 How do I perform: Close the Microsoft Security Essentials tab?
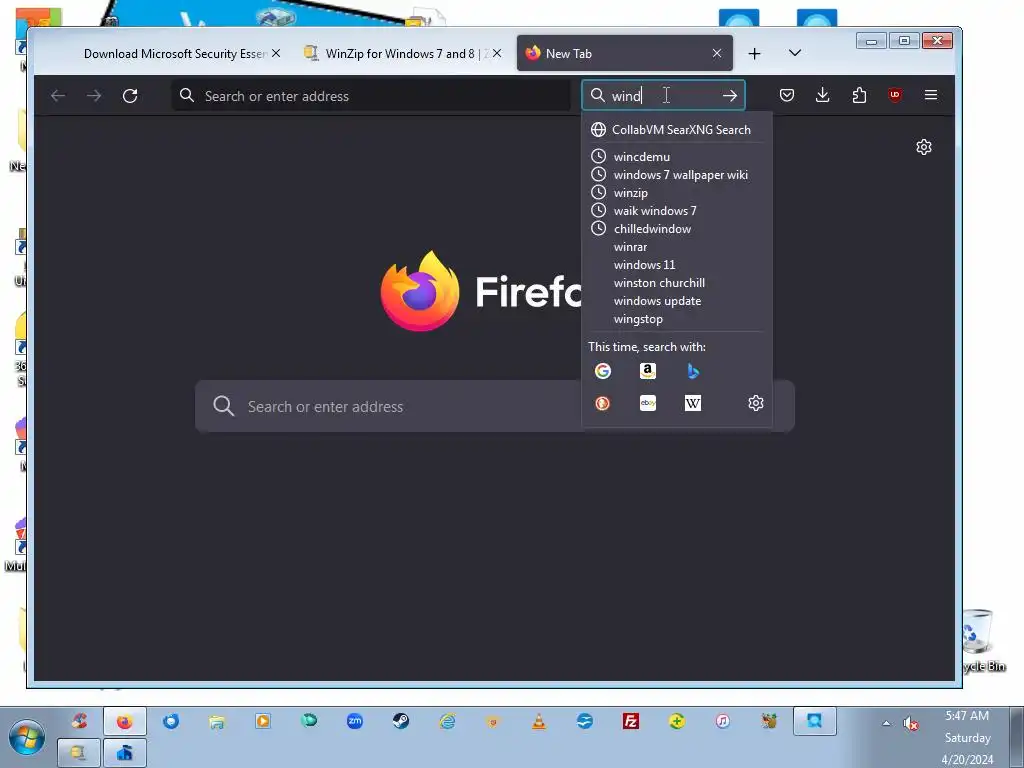click(x=276, y=54)
